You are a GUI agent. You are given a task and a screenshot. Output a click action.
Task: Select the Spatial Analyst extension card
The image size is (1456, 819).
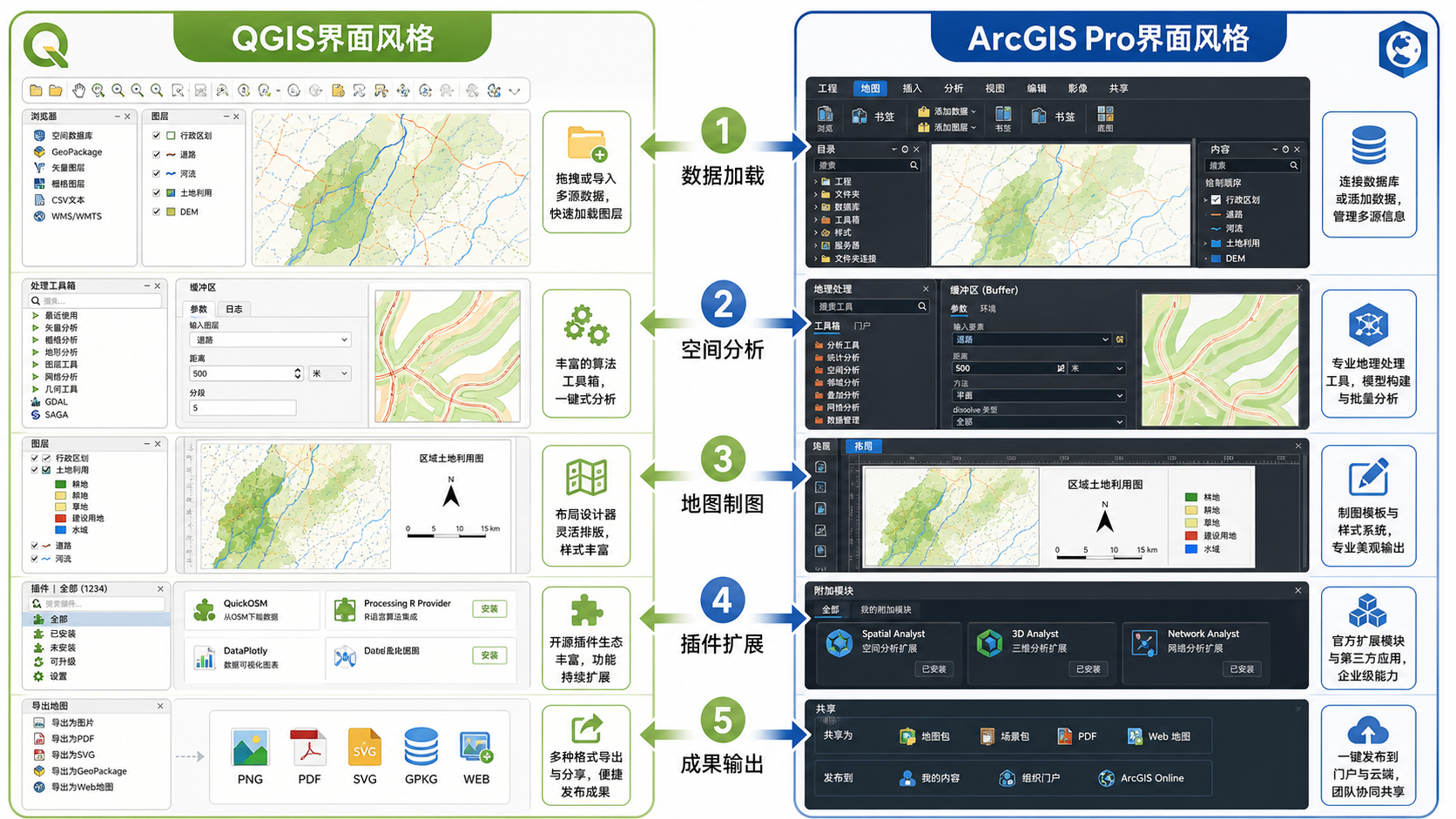tap(889, 653)
